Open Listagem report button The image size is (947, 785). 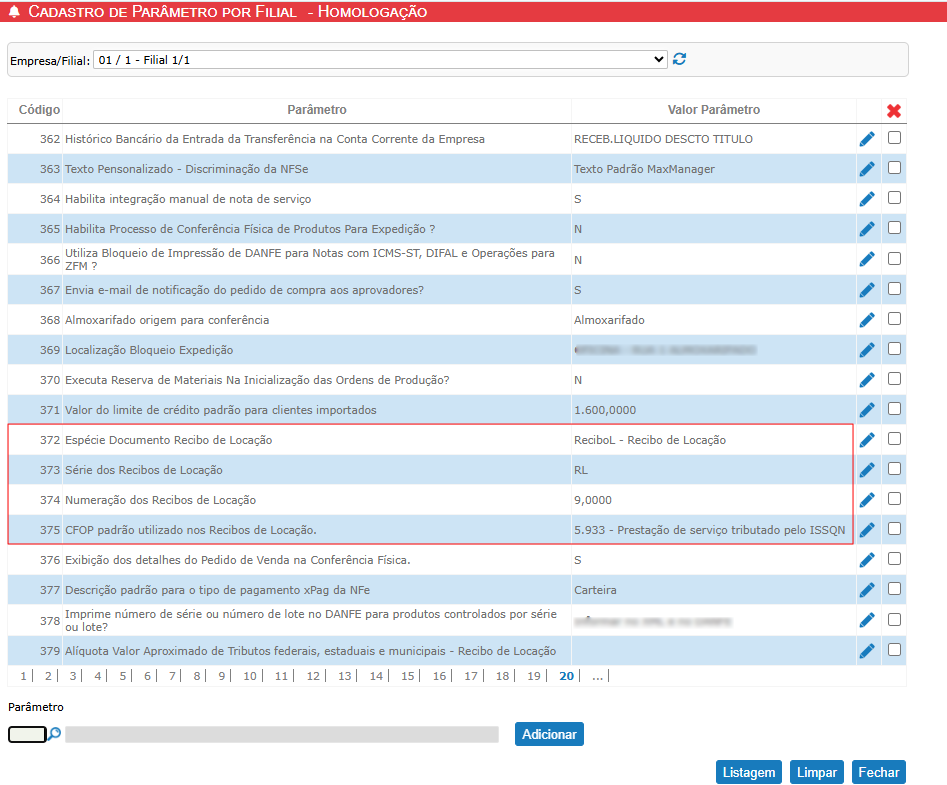[x=749, y=772]
